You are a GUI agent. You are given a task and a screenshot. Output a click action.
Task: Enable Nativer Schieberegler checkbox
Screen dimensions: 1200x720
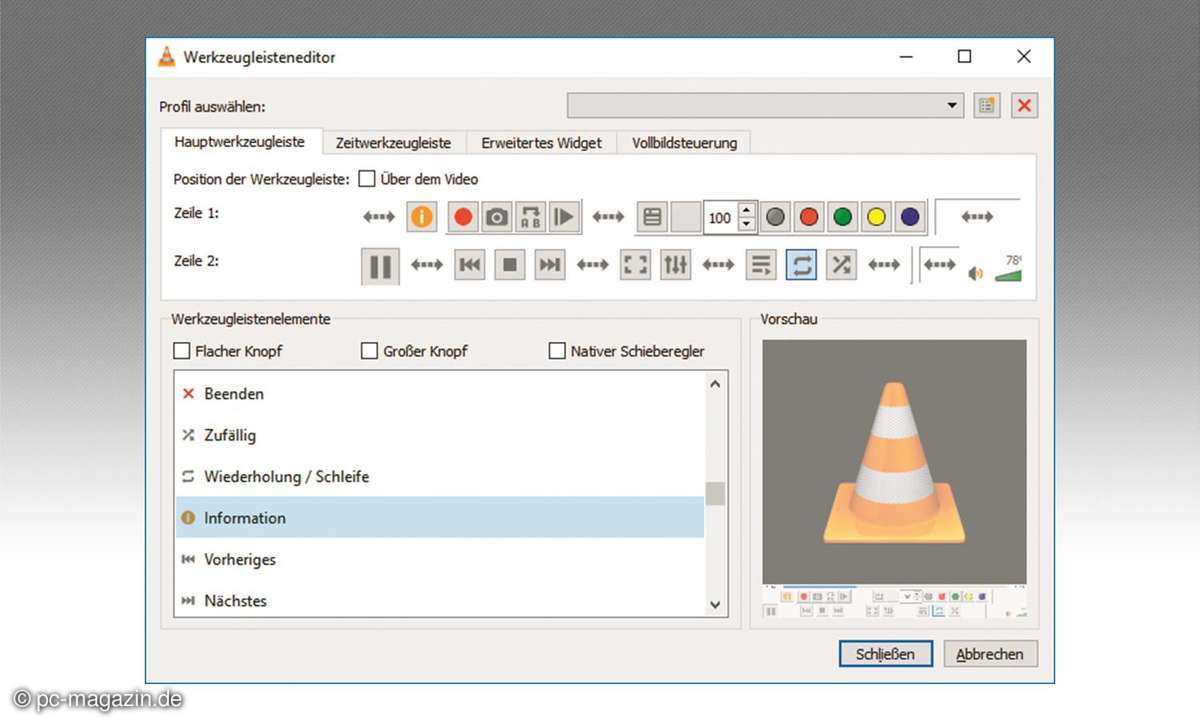point(557,351)
